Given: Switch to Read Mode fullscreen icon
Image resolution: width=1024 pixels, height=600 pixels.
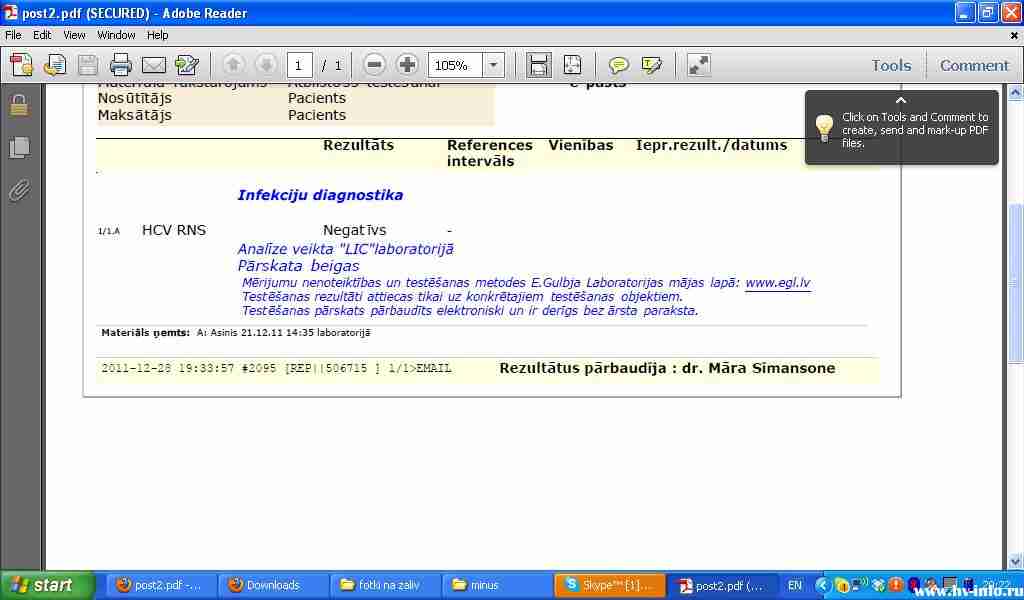Looking at the screenshot, I should [699, 65].
